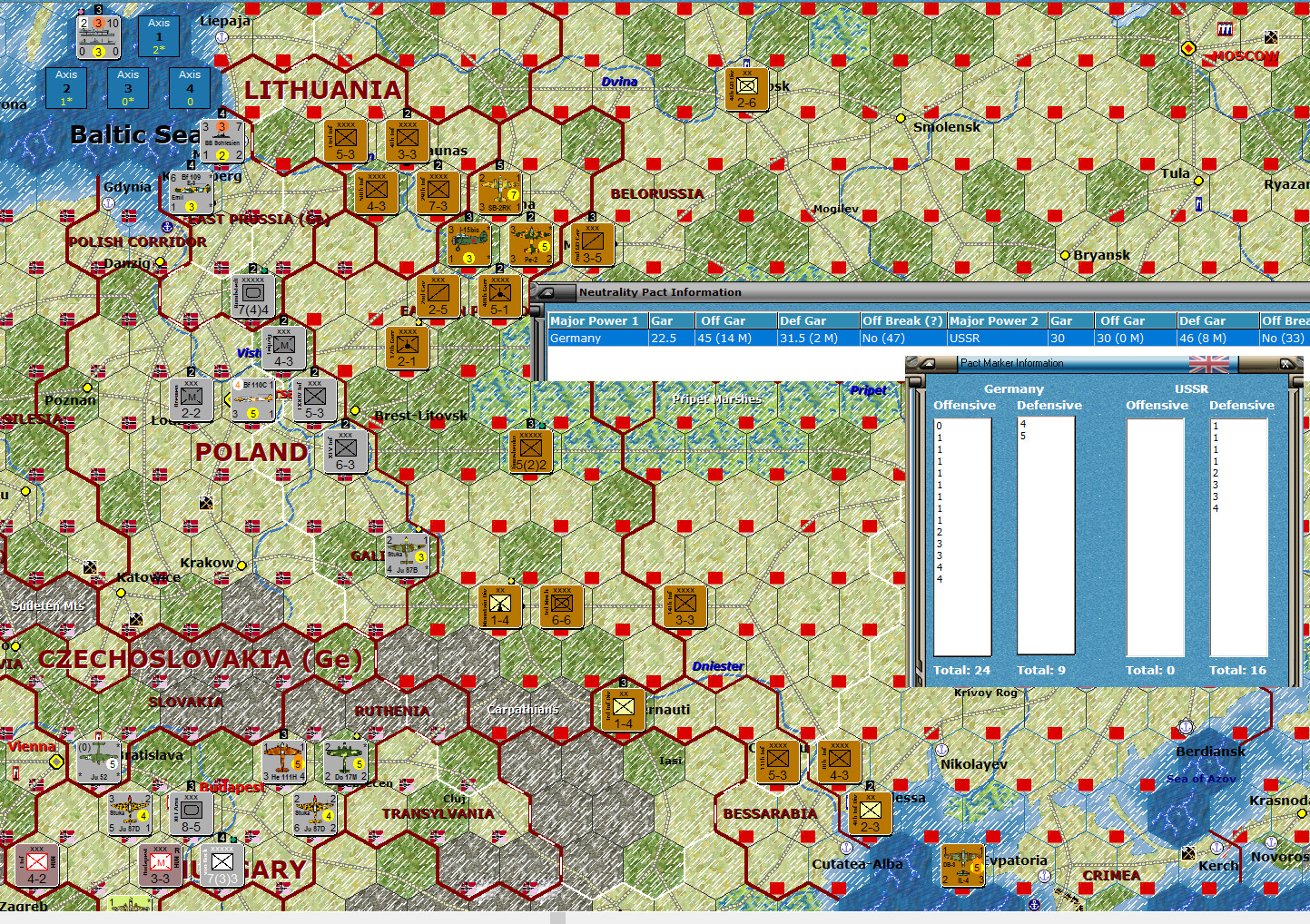Click the Germany Offensive marker list
The width and height of the screenshot is (1310, 924).
click(x=962, y=536)
